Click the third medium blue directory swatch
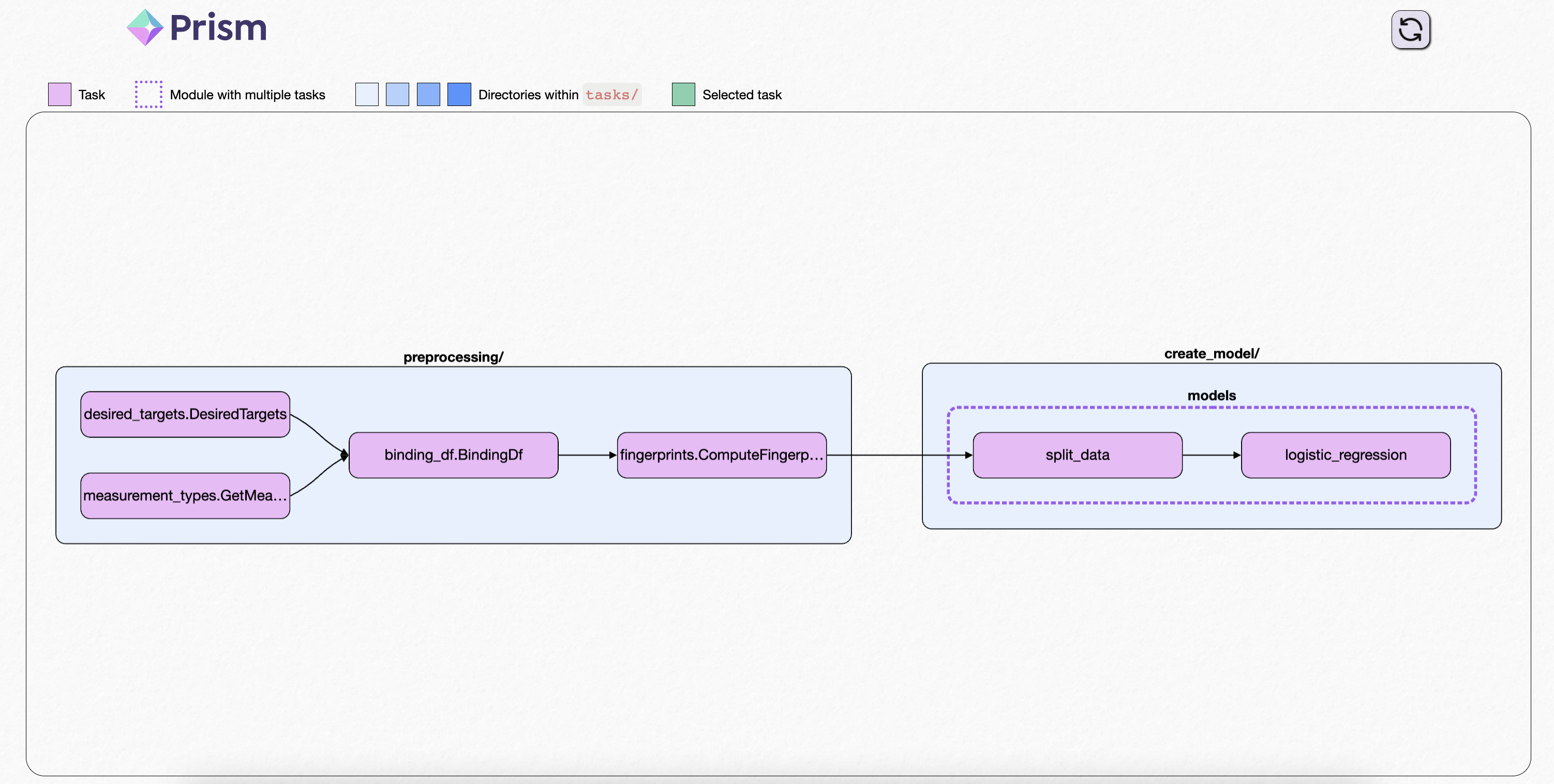 point(428,95)
